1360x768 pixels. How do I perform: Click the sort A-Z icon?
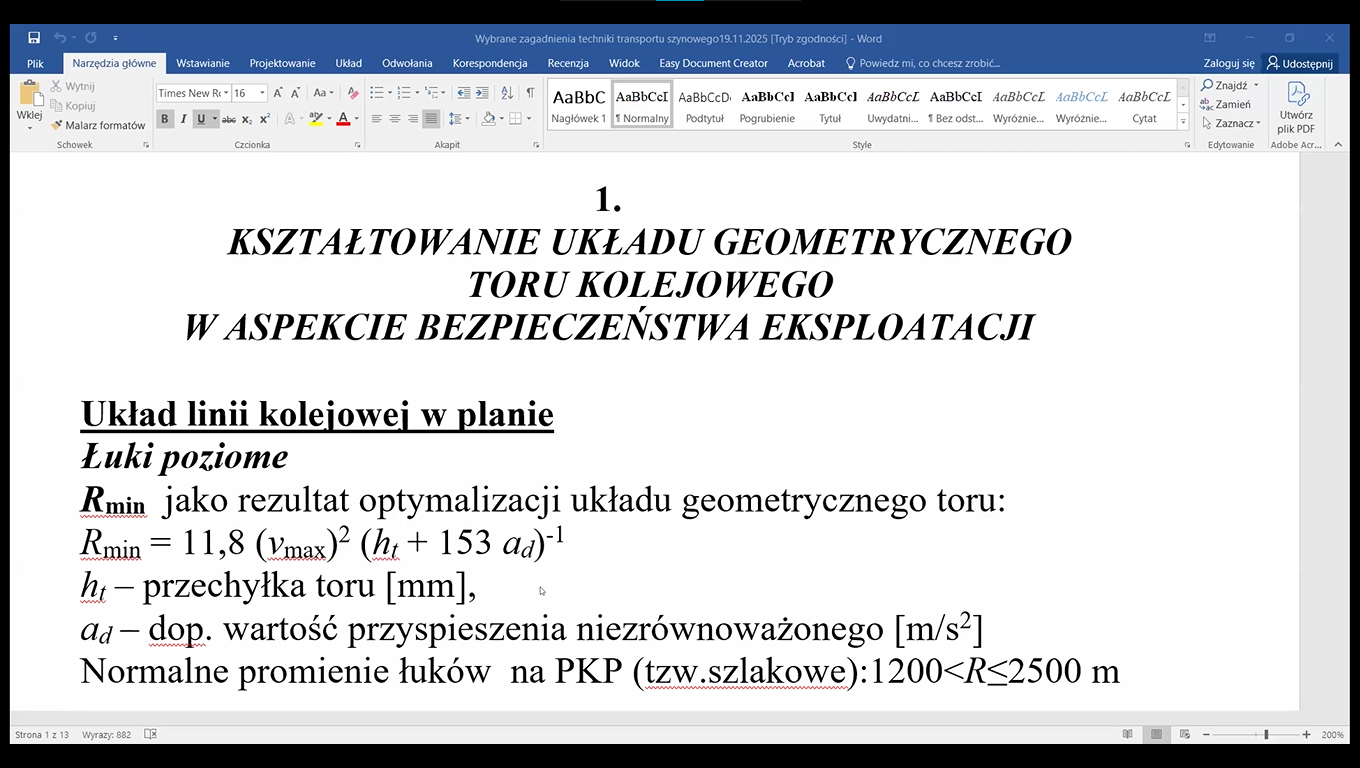tap(507, 93)
